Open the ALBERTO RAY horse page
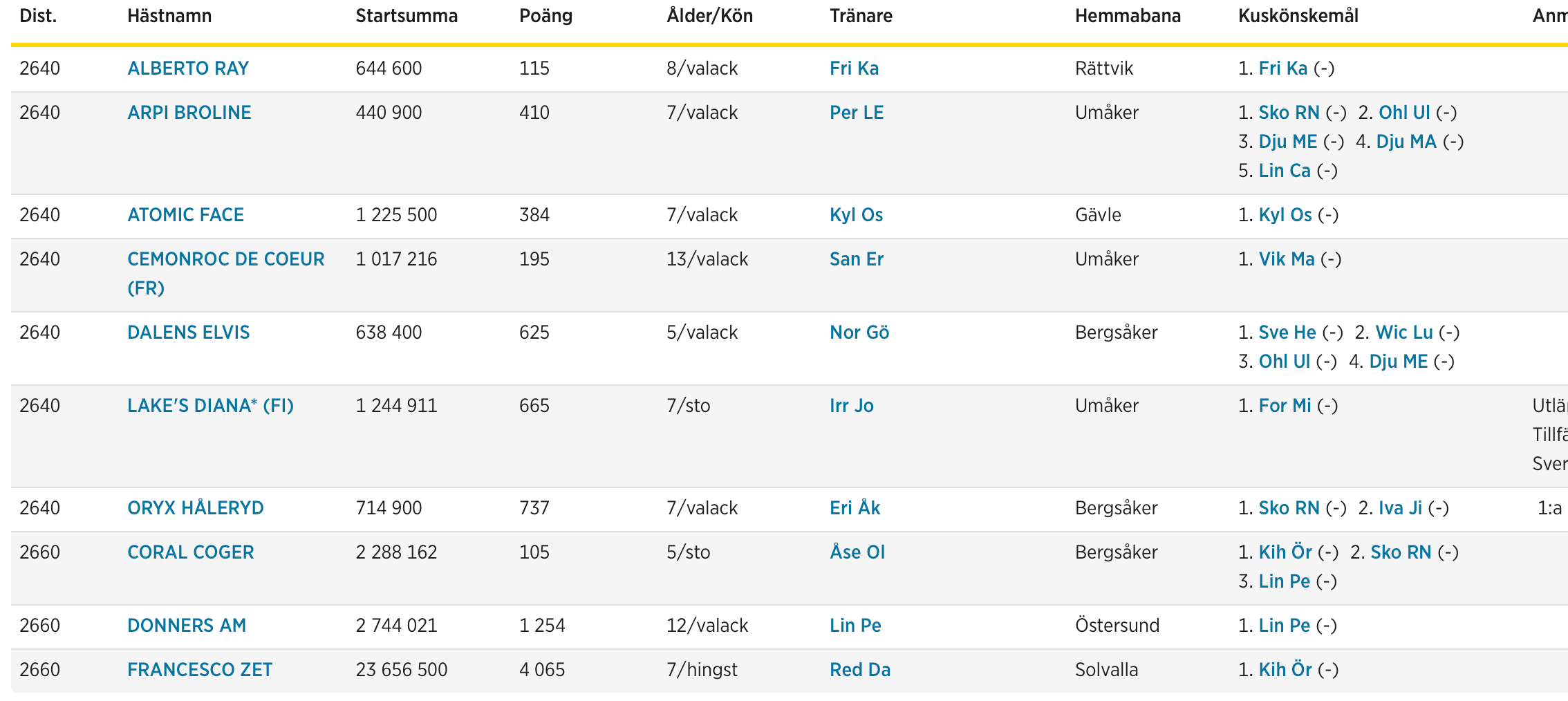This screenshot has width=1568, height=701. 188,68
